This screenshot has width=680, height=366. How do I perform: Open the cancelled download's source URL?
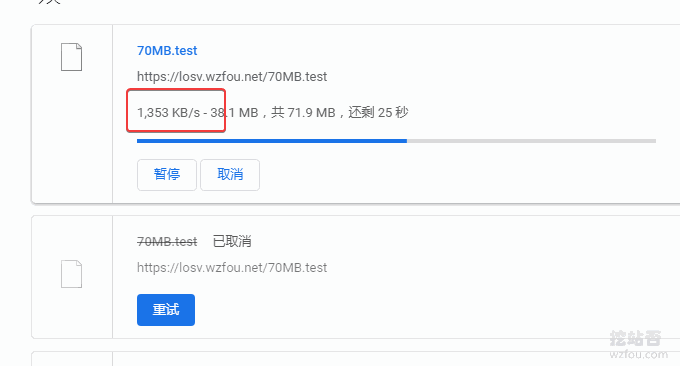(x=232, y=268)
